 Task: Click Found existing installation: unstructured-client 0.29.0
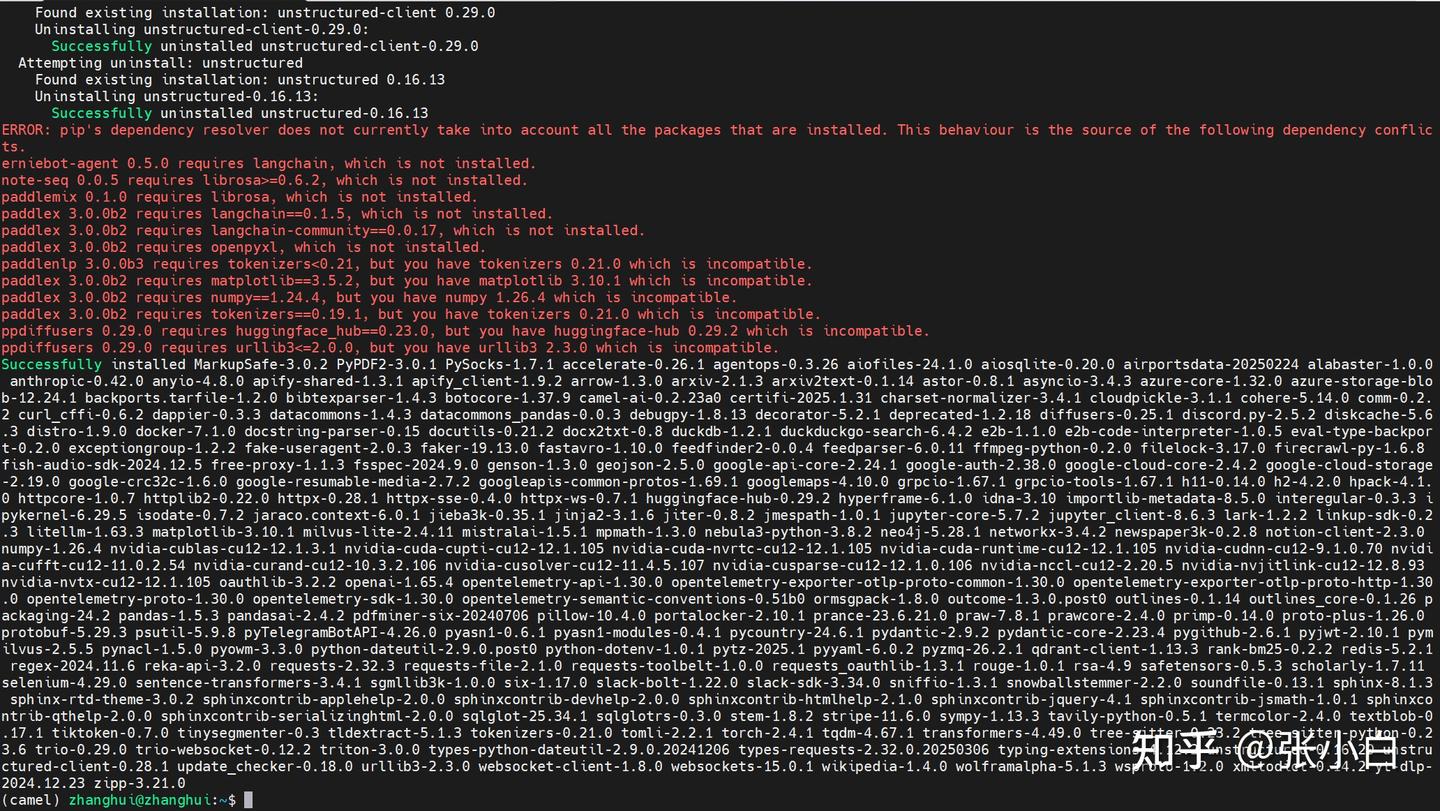click(x=264, y=13)
